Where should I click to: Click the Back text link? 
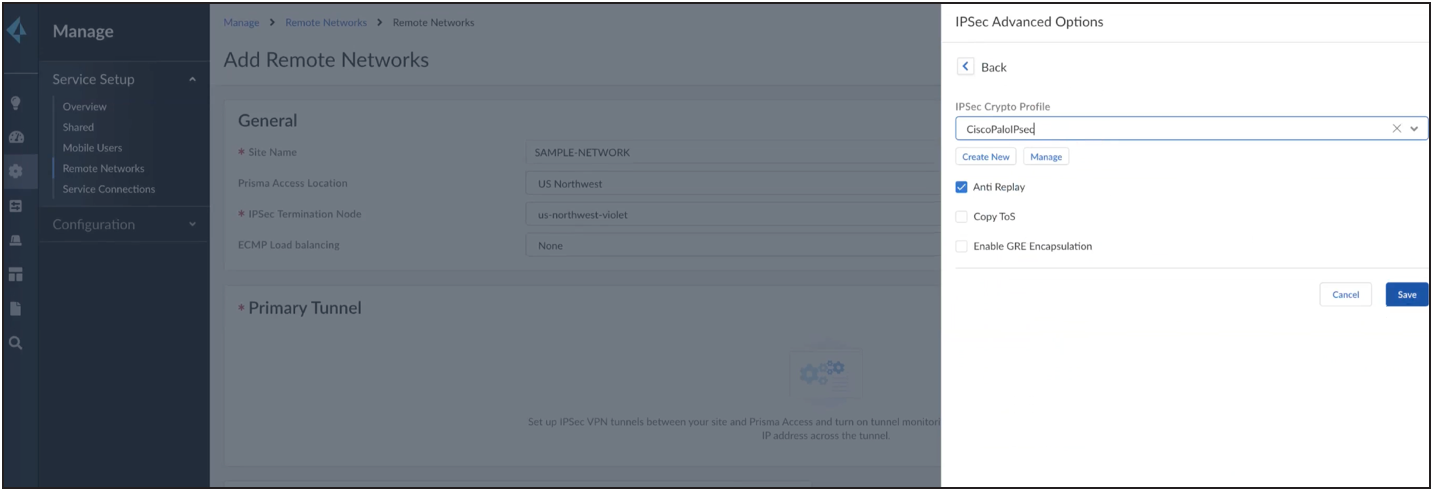tap(994, 67)
